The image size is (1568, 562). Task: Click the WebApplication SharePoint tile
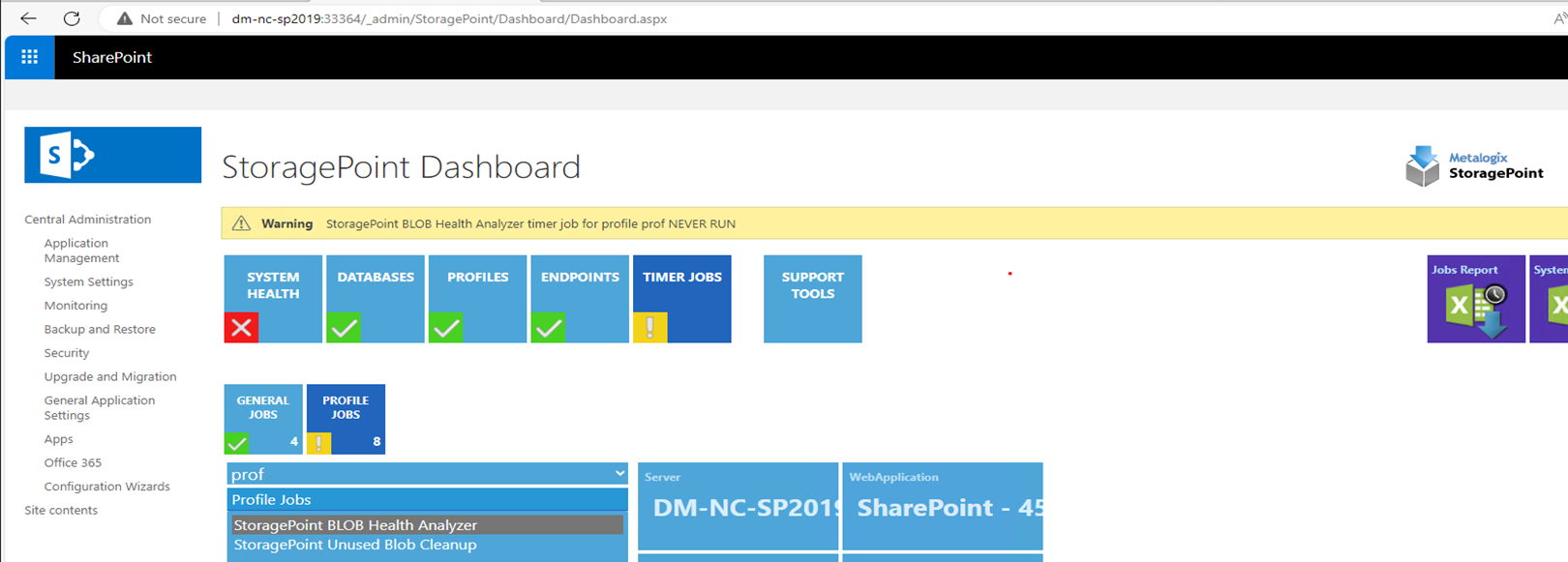coord(943,507)
